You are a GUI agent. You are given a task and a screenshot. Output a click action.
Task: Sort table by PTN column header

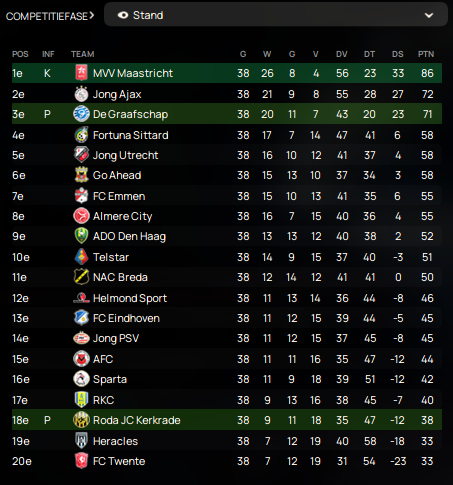426,54
